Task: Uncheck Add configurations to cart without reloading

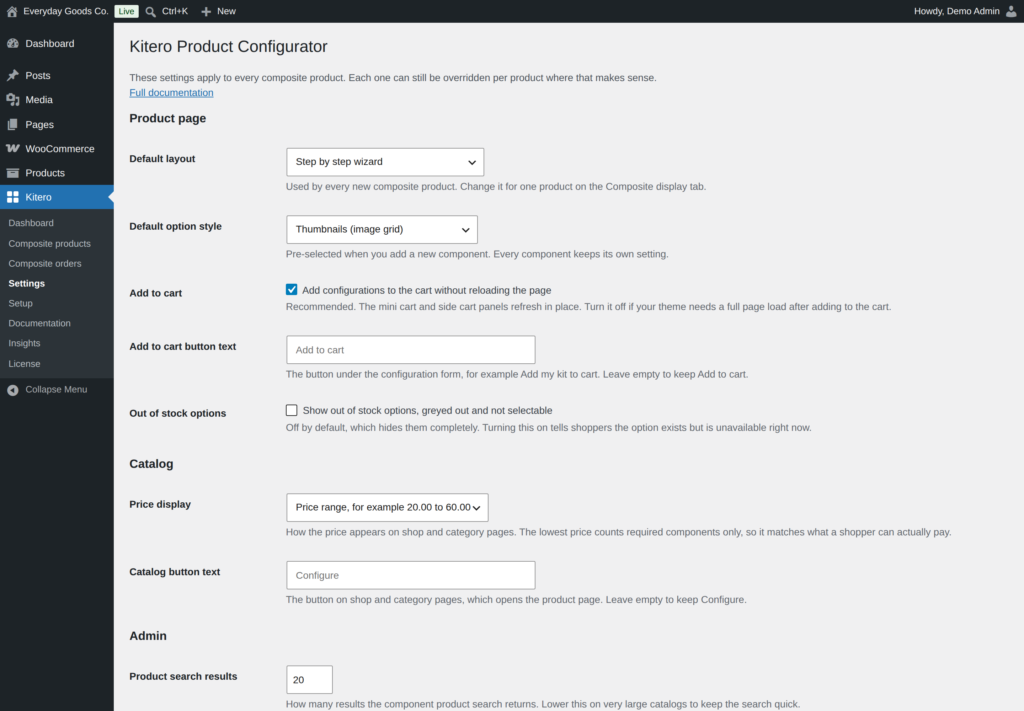Action: 291,290
